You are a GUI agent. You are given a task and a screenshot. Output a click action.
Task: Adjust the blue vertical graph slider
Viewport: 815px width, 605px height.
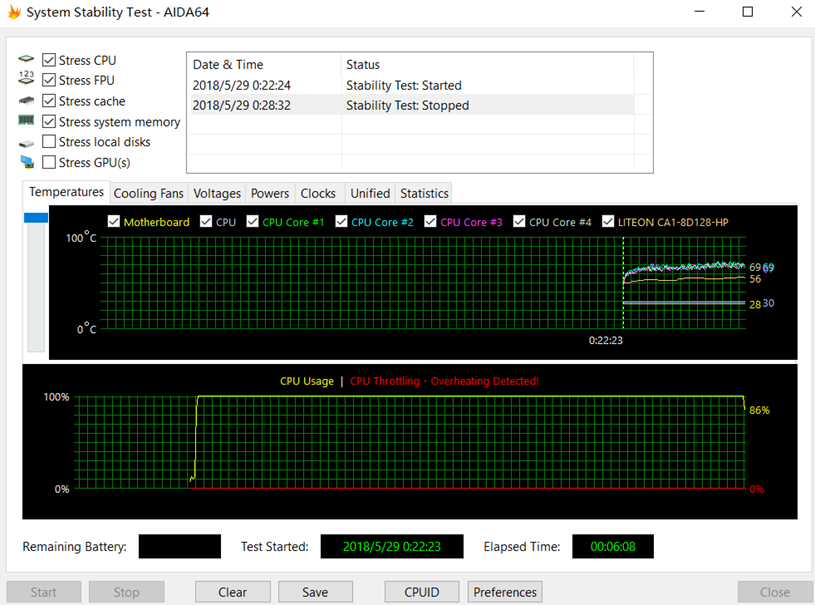point(36,218)
